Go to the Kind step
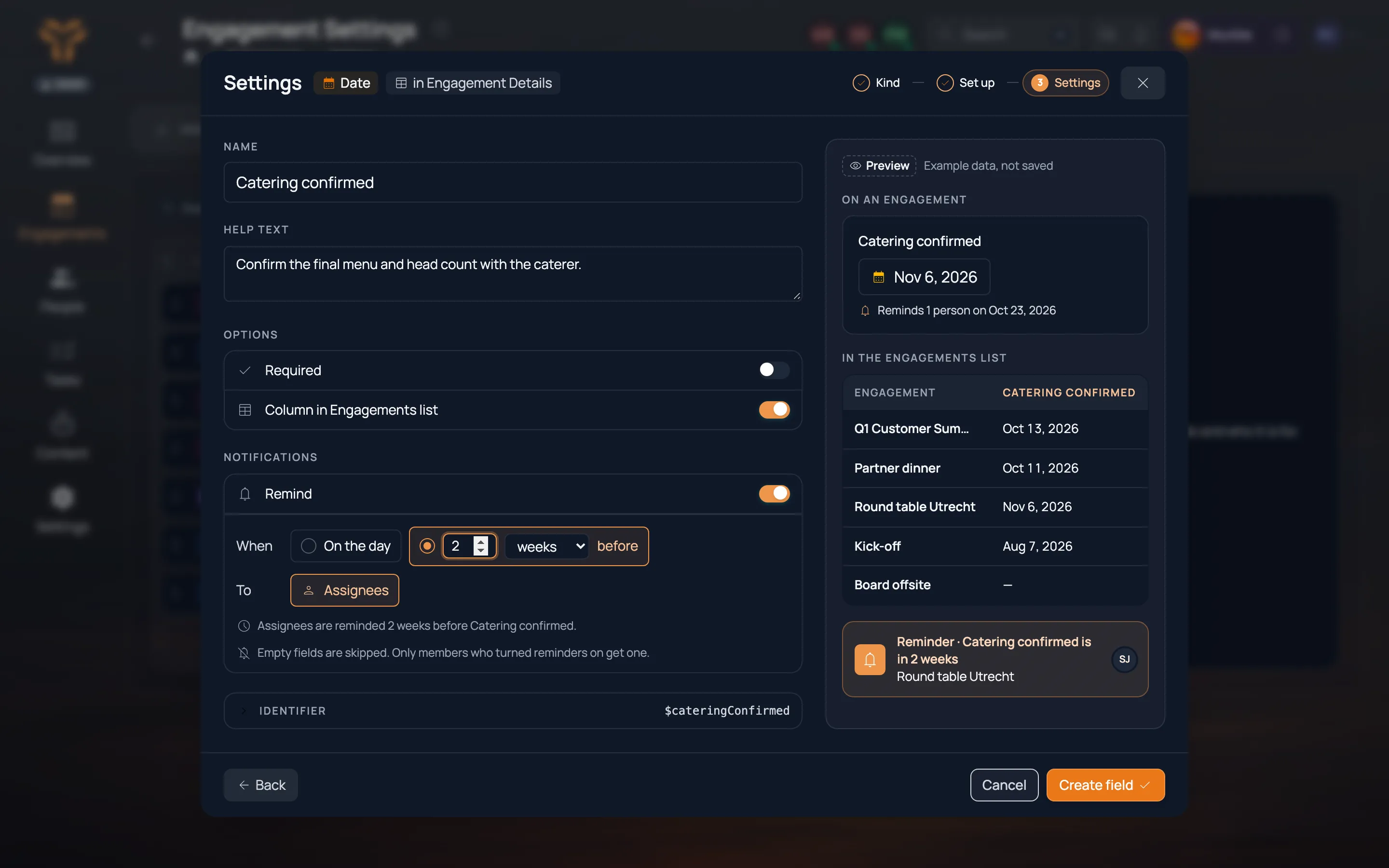This screenshot has height=868, width=1389. click(876, 82)
